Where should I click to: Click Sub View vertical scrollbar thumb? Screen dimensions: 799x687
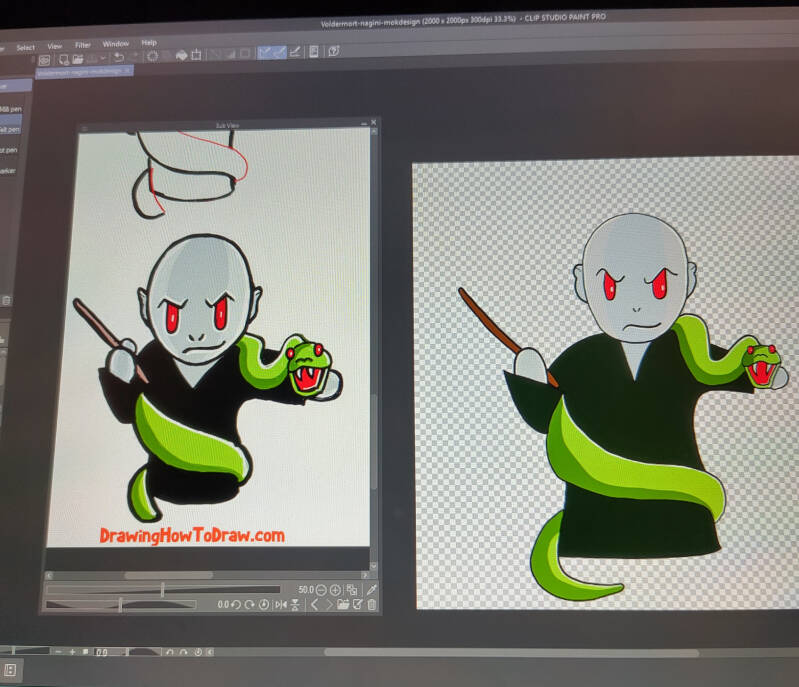pyautogui.click(x=375, y=441)
